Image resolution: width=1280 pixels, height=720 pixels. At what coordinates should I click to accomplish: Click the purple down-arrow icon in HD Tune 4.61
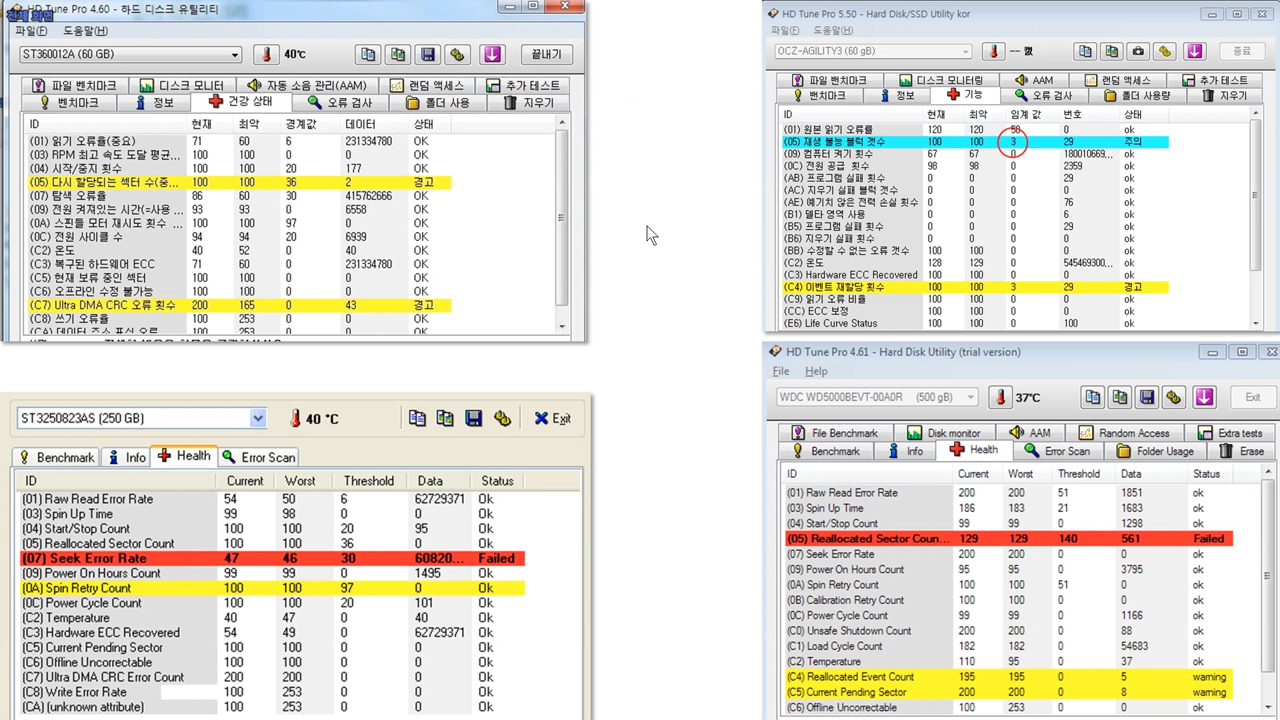(x=1204, y=397)
